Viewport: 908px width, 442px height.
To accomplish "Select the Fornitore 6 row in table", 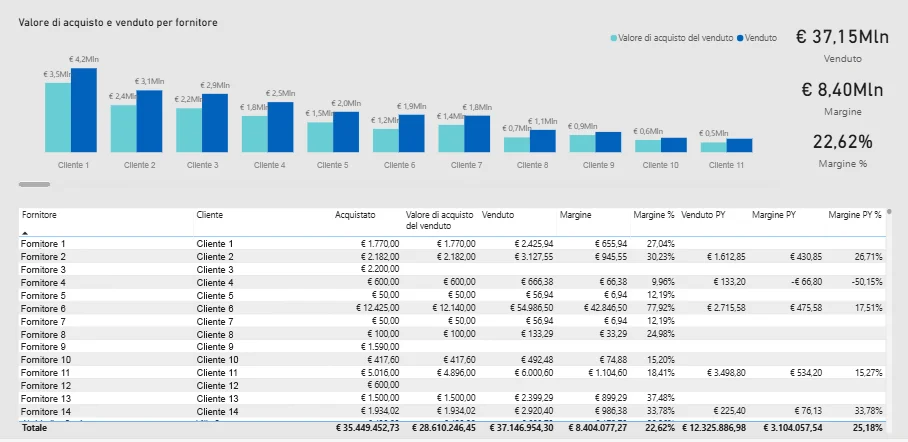I will (x=44, y=308).
